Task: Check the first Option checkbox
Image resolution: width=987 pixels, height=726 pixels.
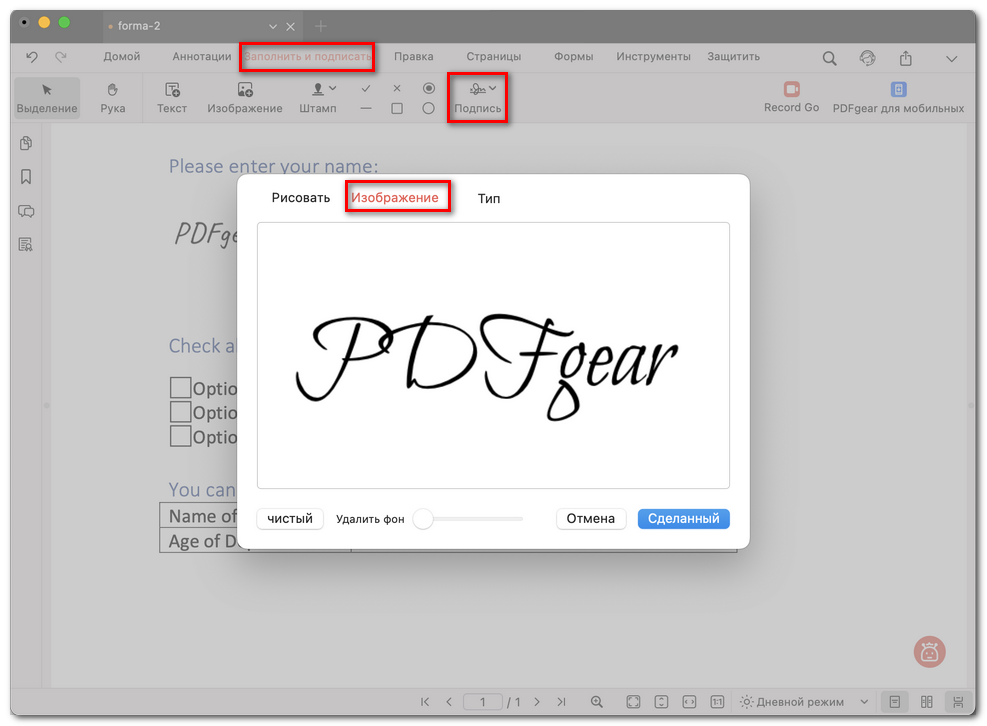Action: 180,388
